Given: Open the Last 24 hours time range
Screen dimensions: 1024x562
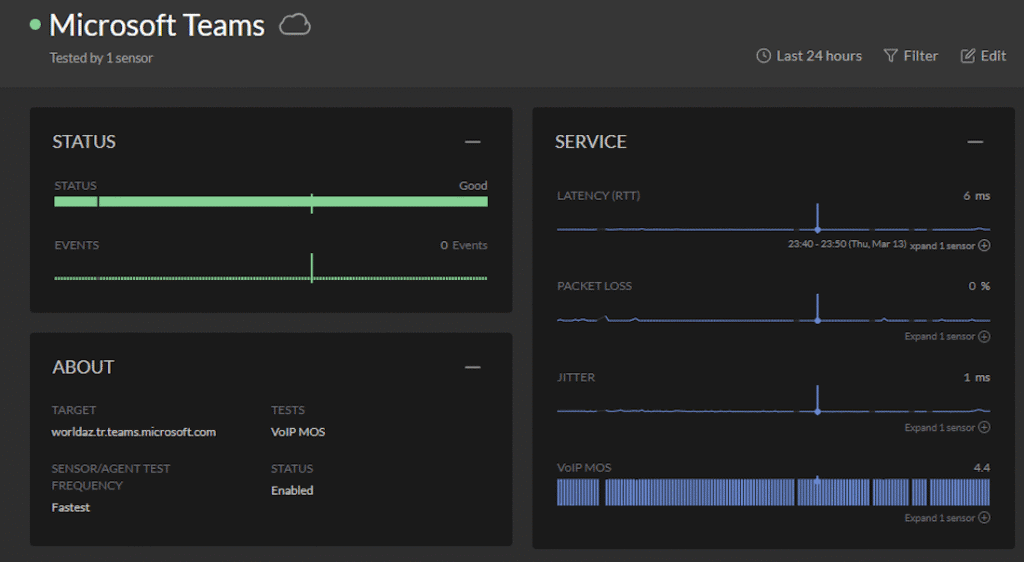Looking at the screenshot, I should click(809, 56).
